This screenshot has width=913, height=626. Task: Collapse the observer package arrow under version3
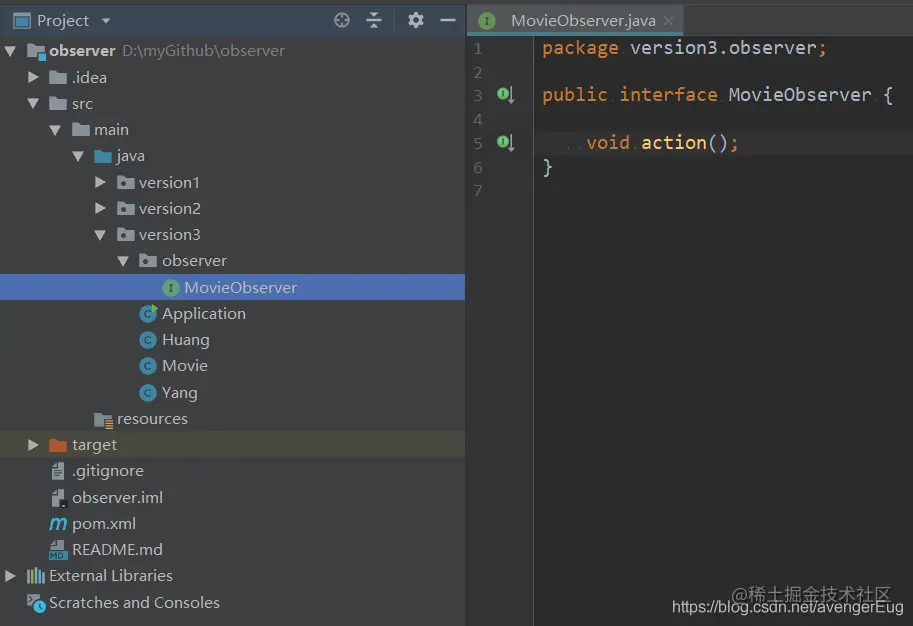tap(123, 261)
